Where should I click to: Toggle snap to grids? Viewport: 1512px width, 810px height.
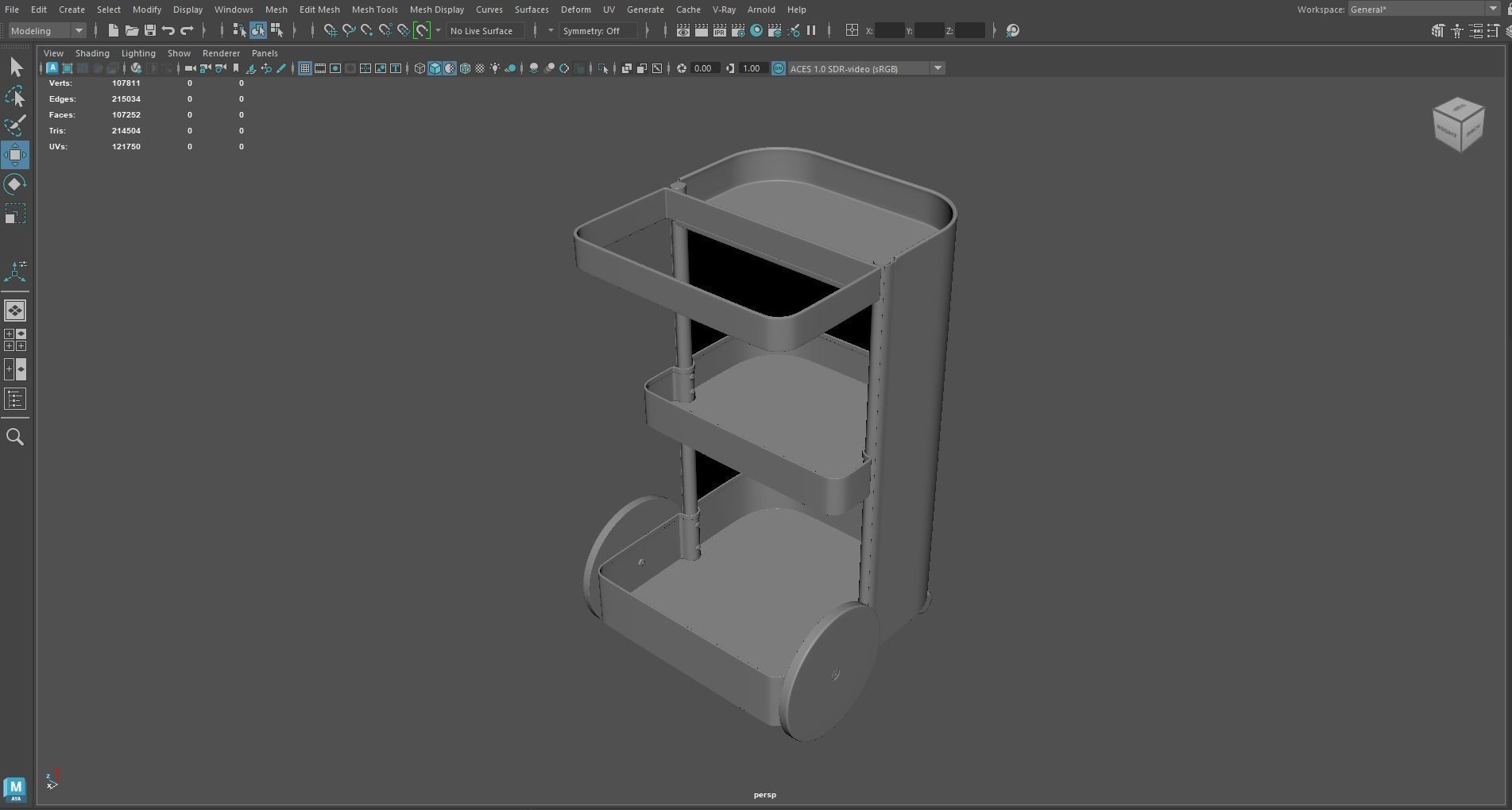(x=330, y=30)
